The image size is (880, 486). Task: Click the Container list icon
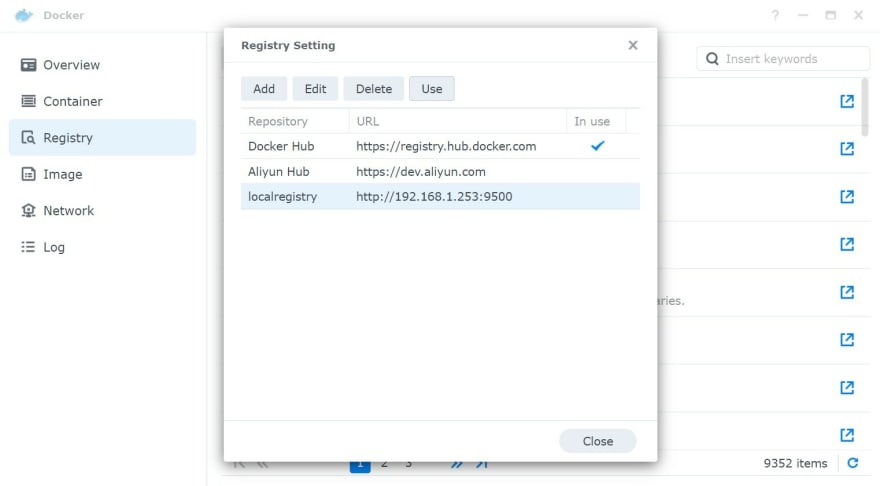click(x=28, y=101)
